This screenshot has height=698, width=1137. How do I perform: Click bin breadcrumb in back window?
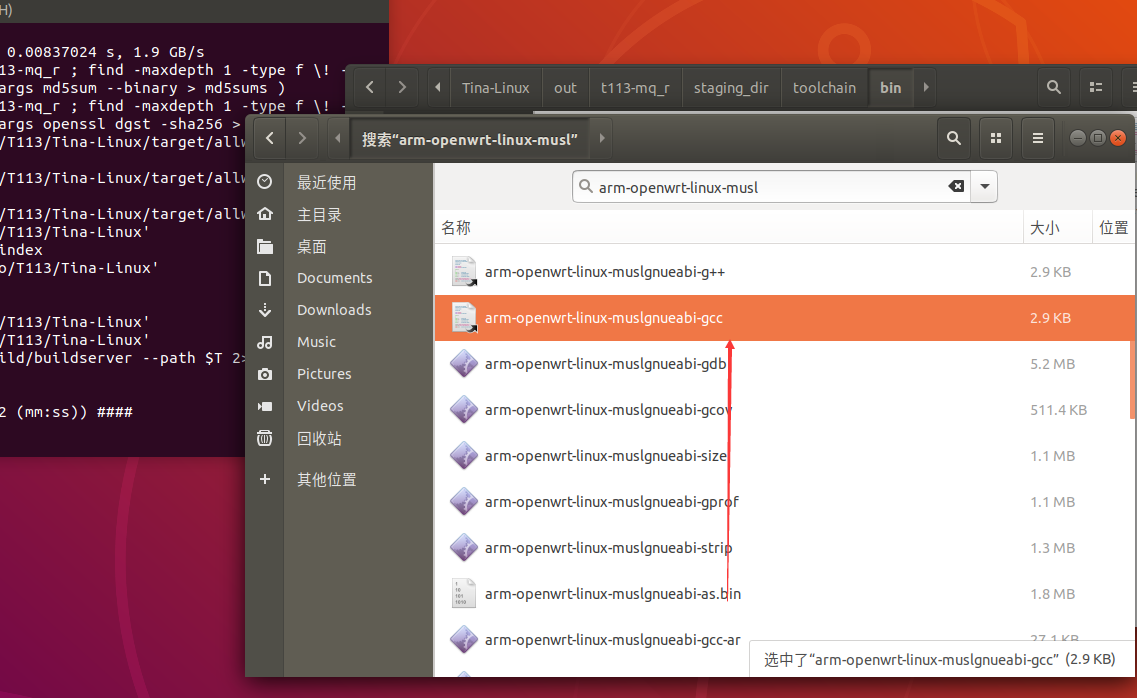click(890, 88)
